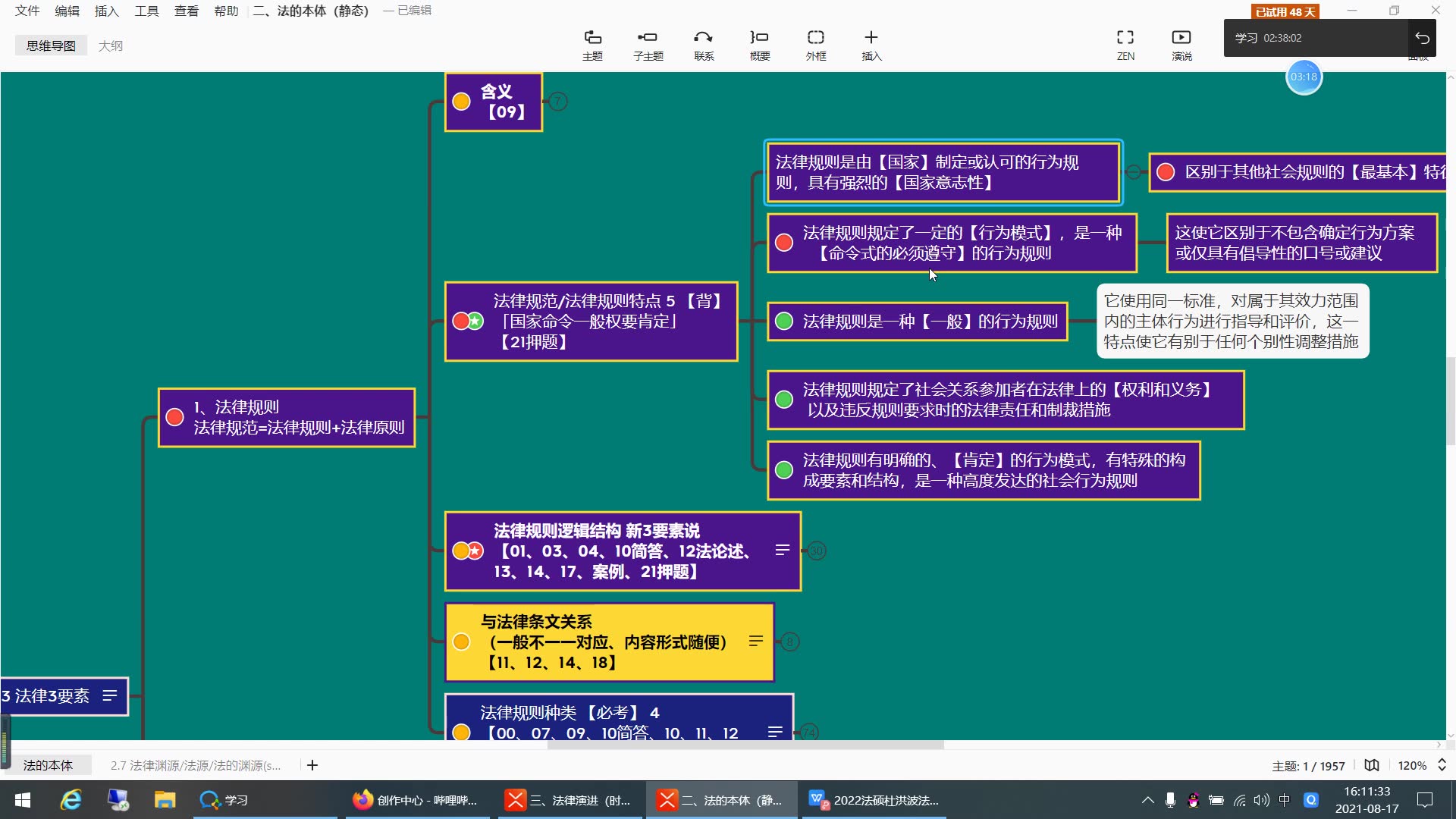This screenshot has height=819, width=1456.
Task: Click green marker on 【一般】的行为规则 node
Action: pos(784,321)
